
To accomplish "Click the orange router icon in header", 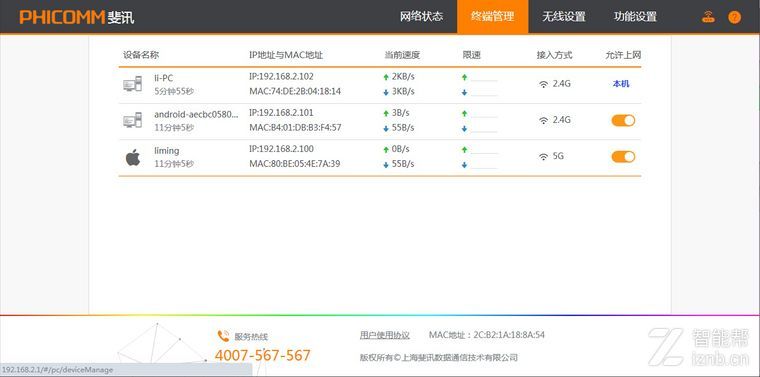I will tap(708, 17).
